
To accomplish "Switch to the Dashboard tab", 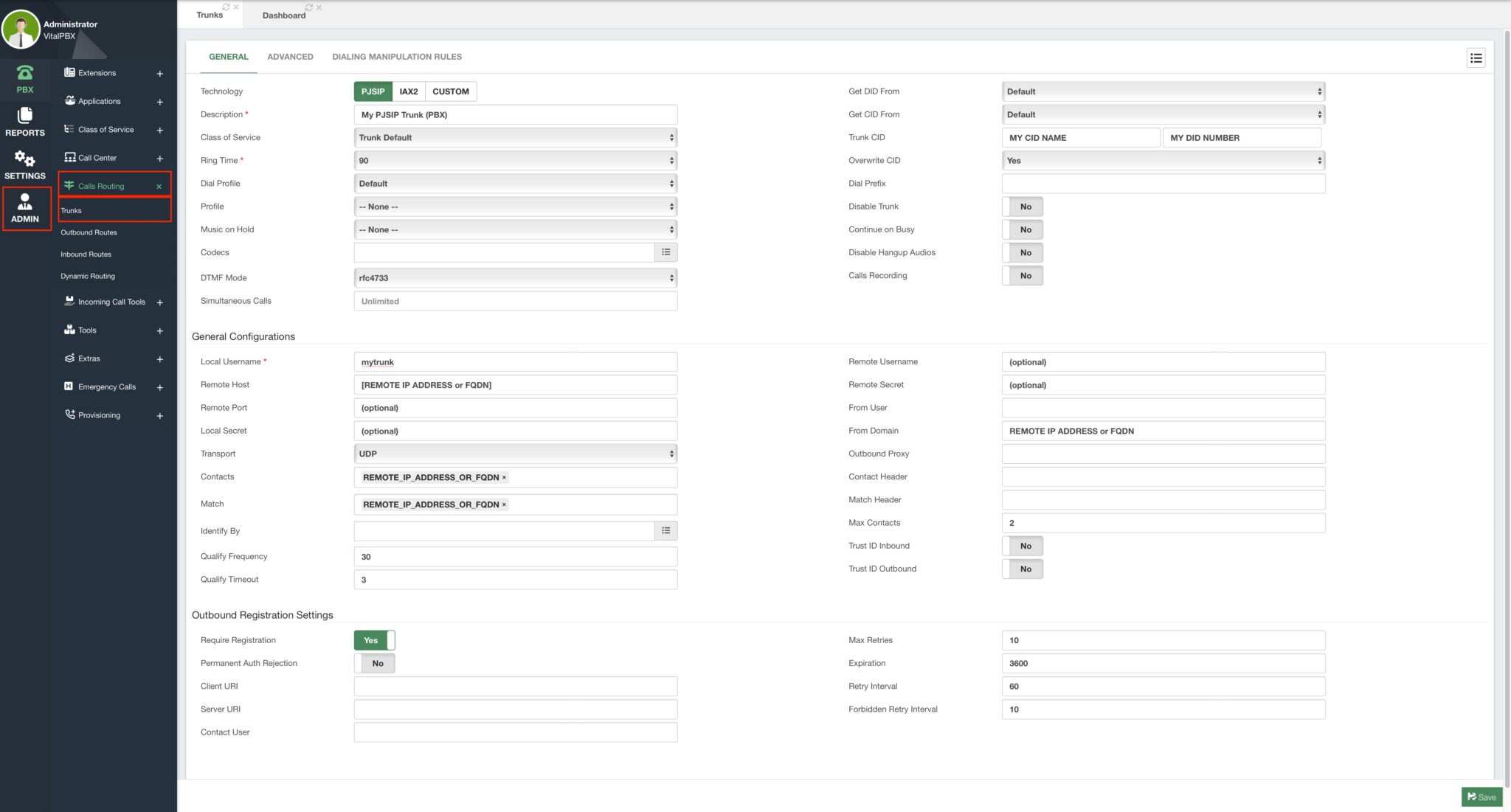I will click(x=283, y=15).
